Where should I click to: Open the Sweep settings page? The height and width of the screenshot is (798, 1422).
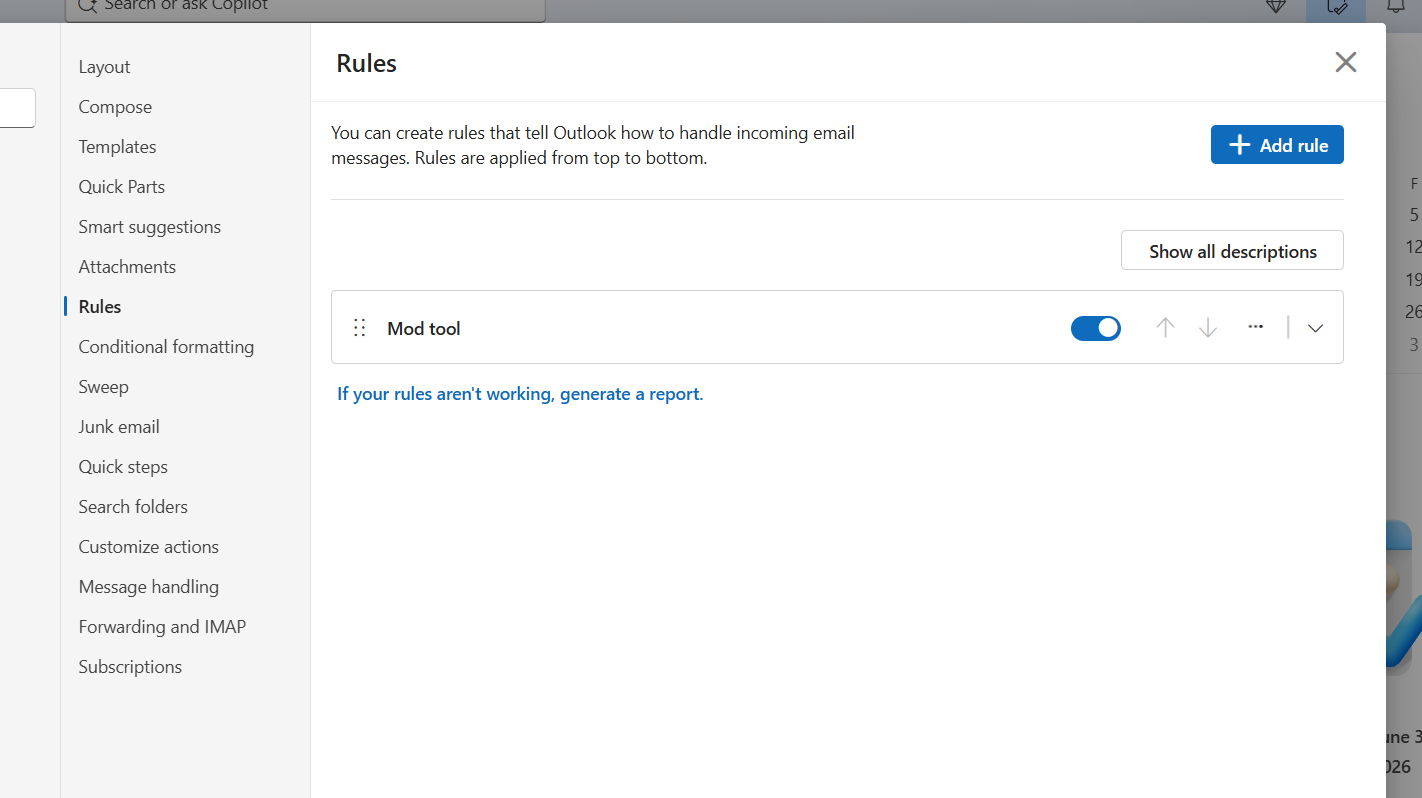pos(104,387)
